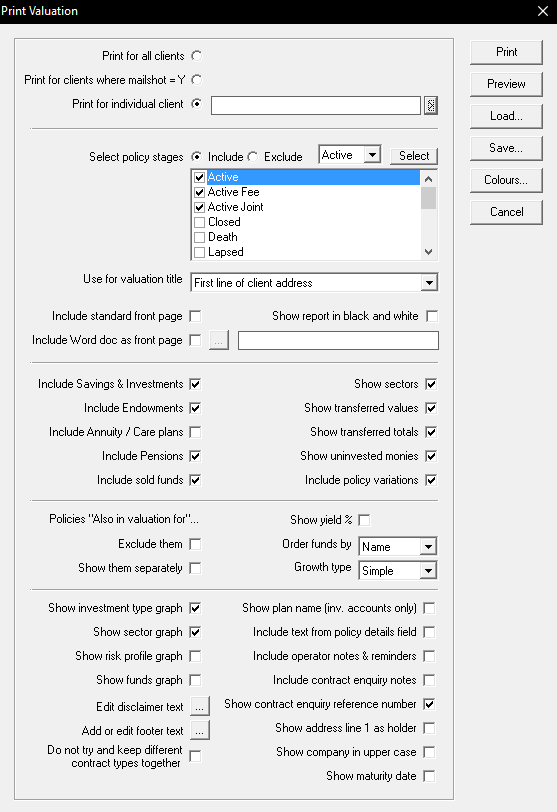Screen dimensions: 557x812
Task: Enable Include Annuity / Care plans
Action: point(195,432)
